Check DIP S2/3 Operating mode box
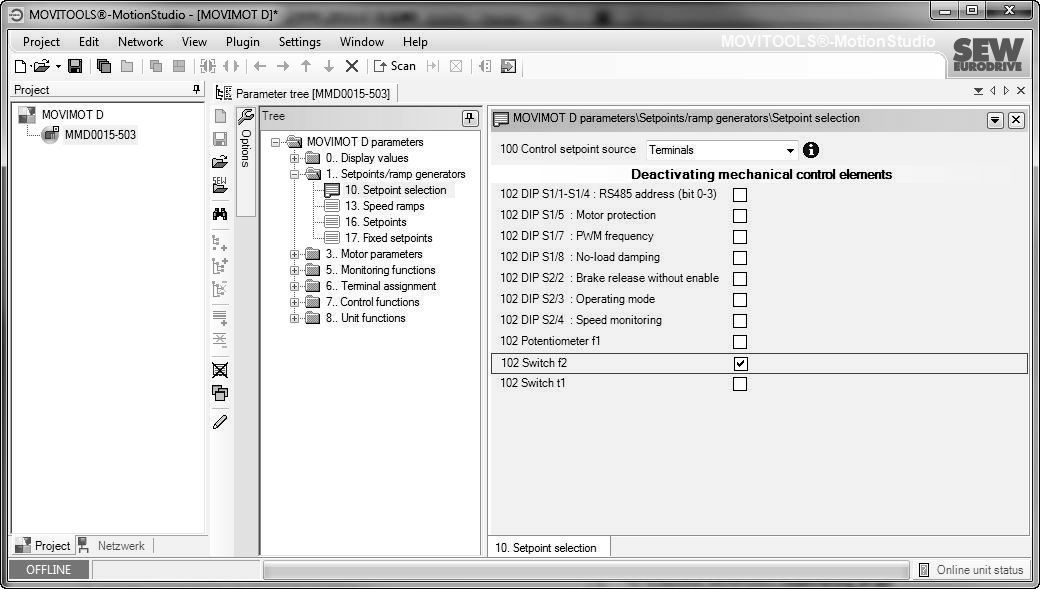Viewport: 1040px width, 589px height. tap(740, 300)
